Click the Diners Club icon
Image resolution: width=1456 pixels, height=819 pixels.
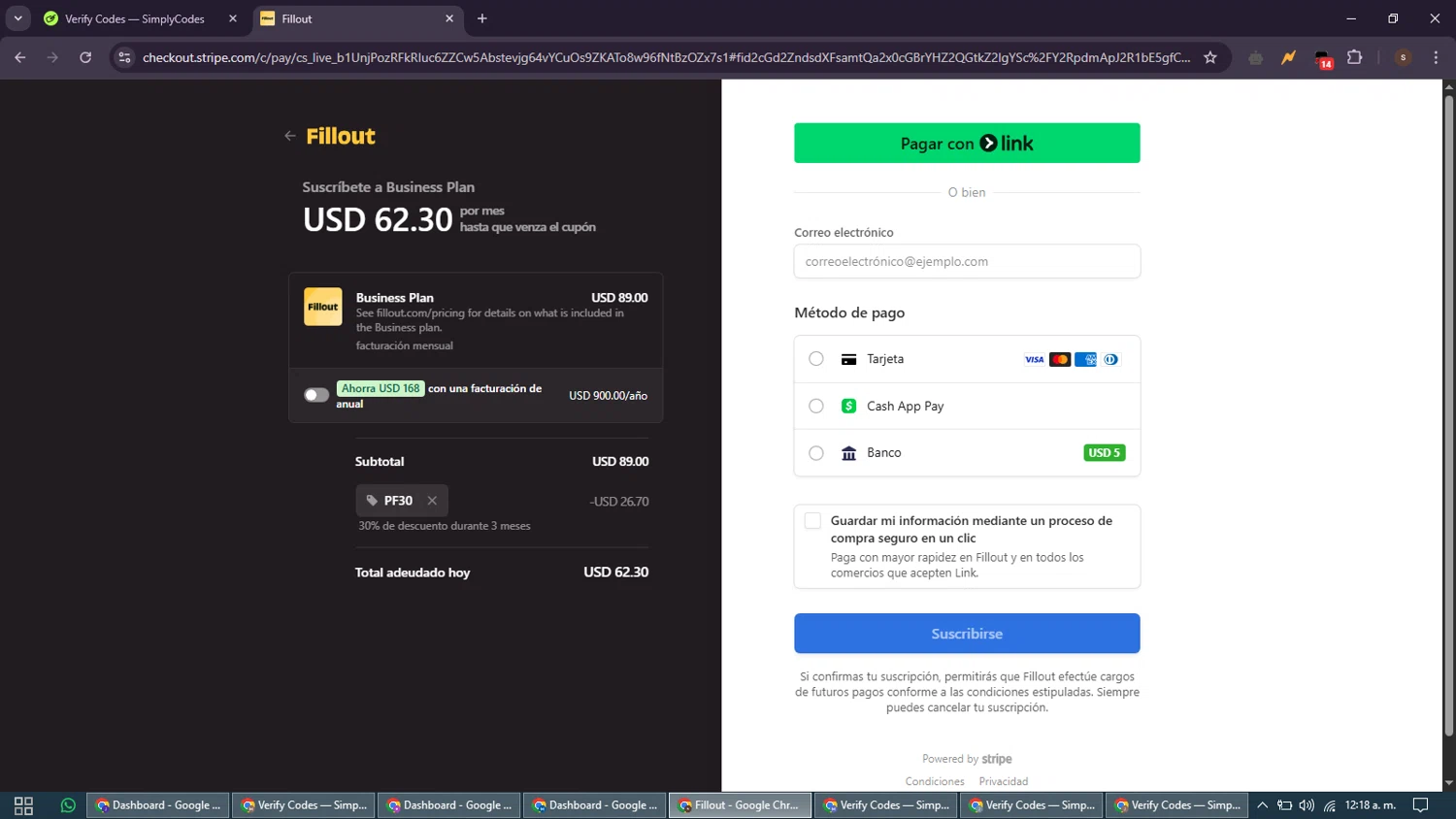(x=1111, y=360)
